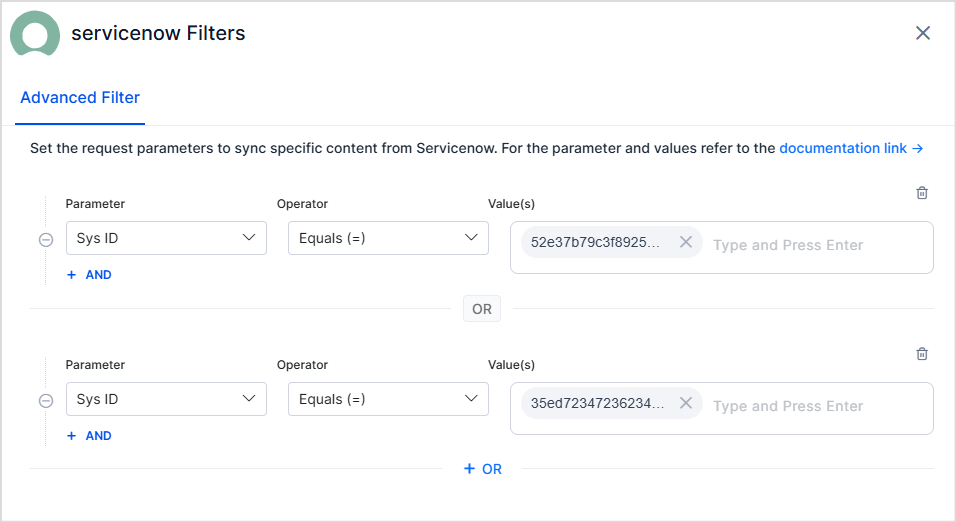956x522 pixels.
Task: Open the first Operator Equals dropdown
Action: tap(388, 238)
